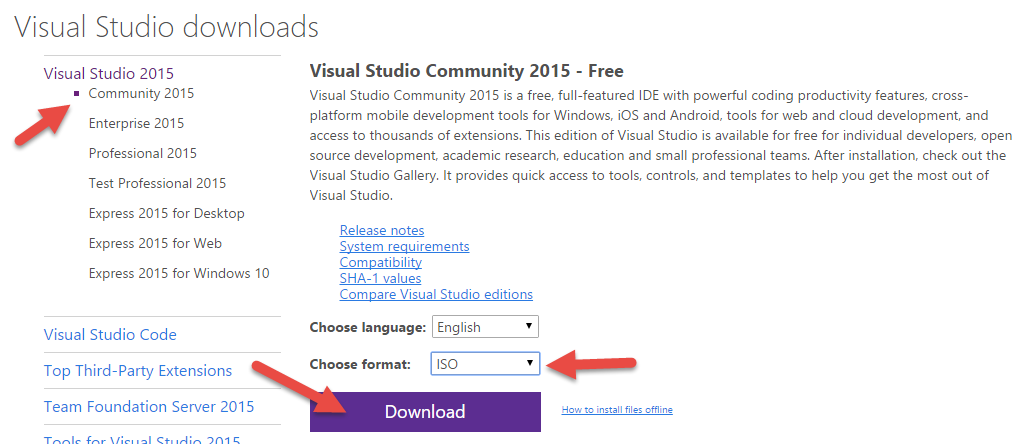Select Community 2015 in the sidebar
Screen dimensions: 1020x444
pyautogui.click(x=141, y=93)
